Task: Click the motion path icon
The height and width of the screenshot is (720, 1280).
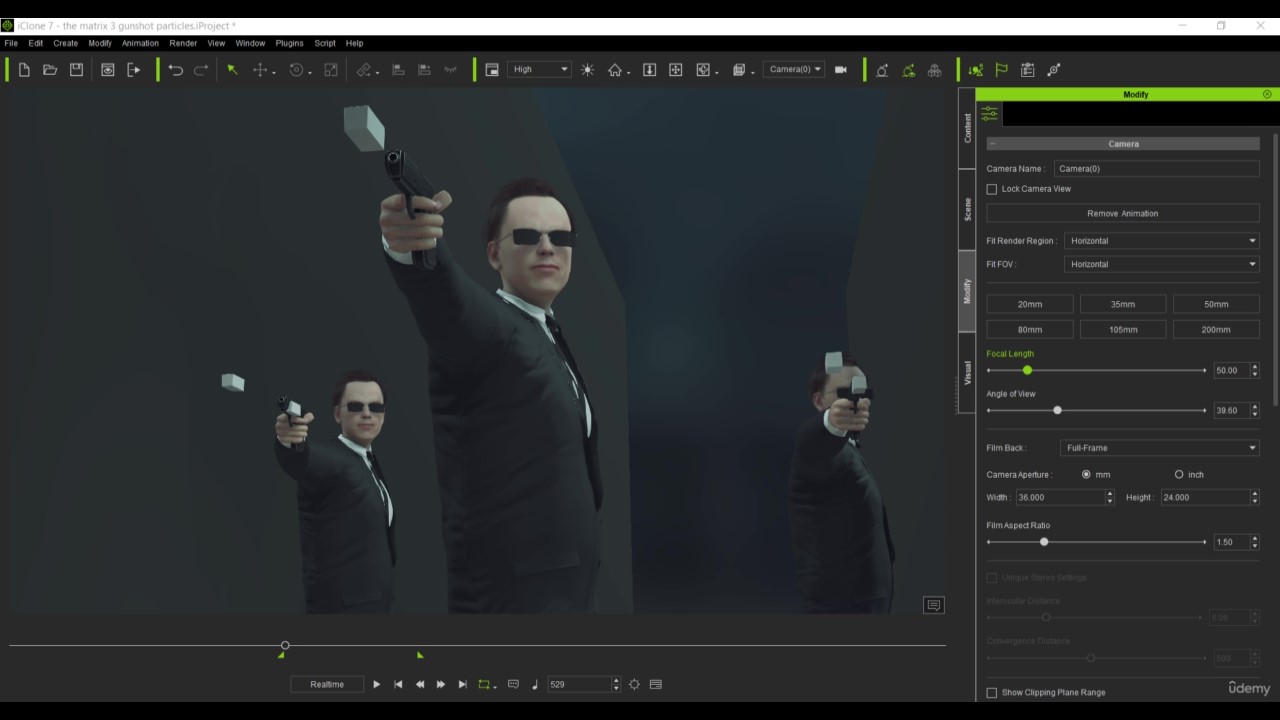Action: pyautogui.click(x=1053, y=70)
